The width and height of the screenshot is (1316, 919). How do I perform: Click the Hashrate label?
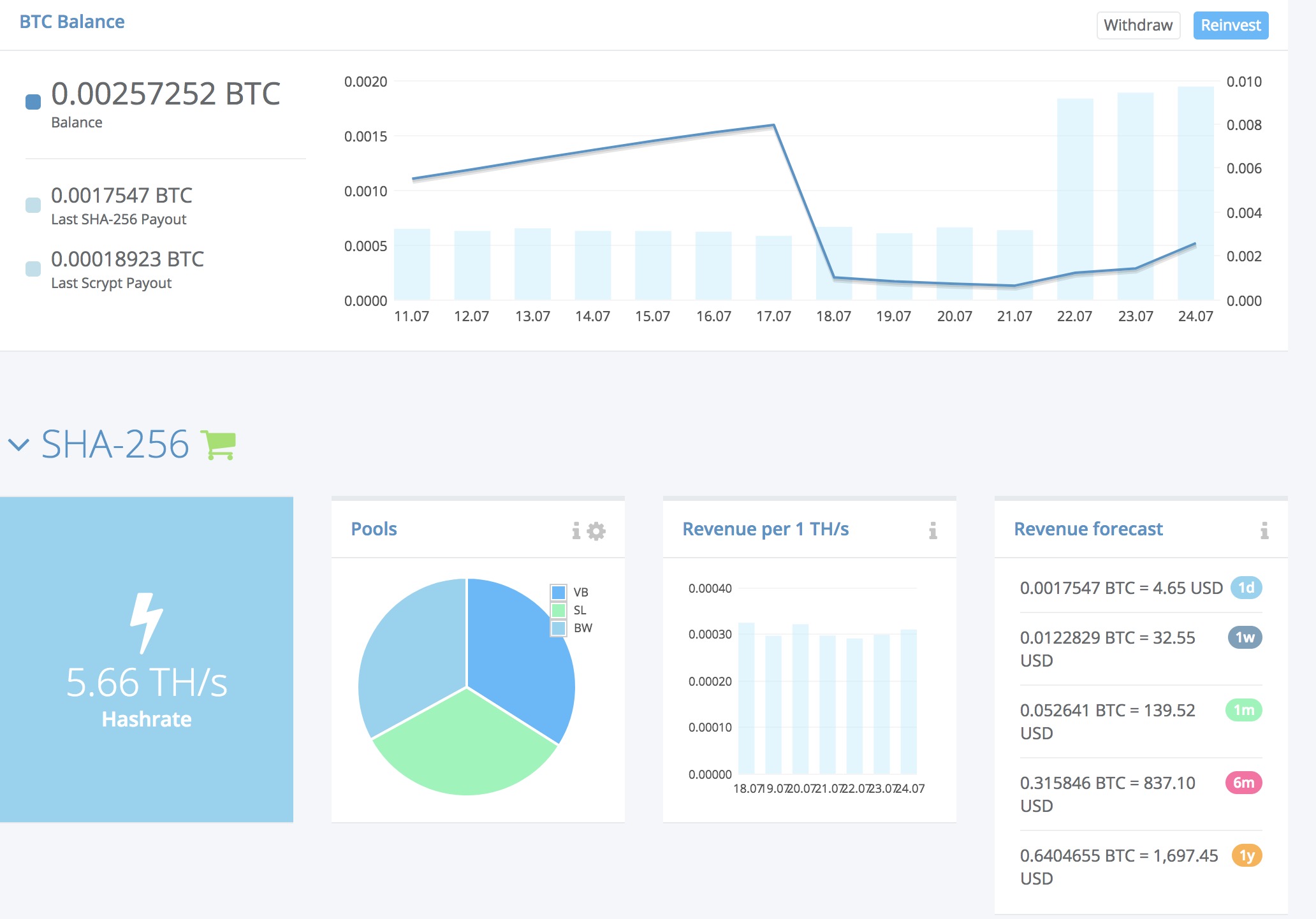tap(147, 719)
